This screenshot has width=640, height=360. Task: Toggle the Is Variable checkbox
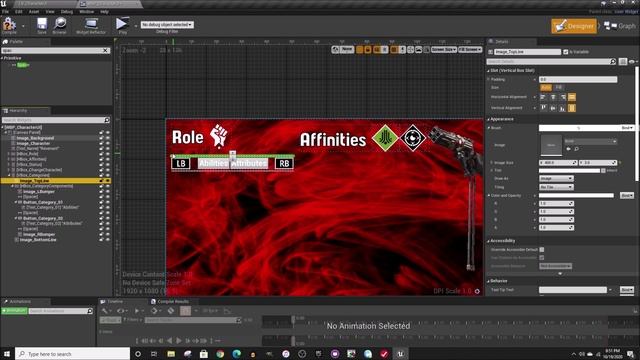click(x=566, y=52)
